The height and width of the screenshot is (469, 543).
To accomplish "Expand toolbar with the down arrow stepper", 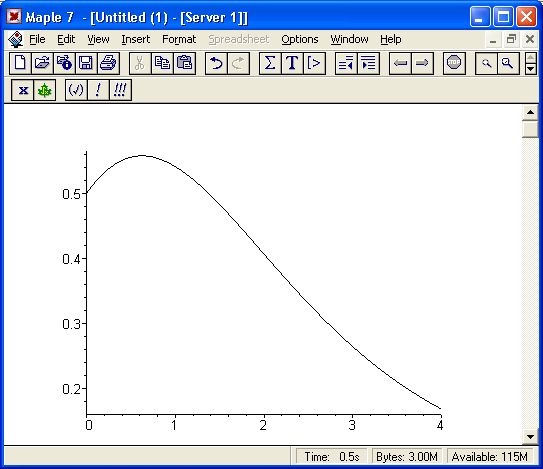I will click(531, 69).
